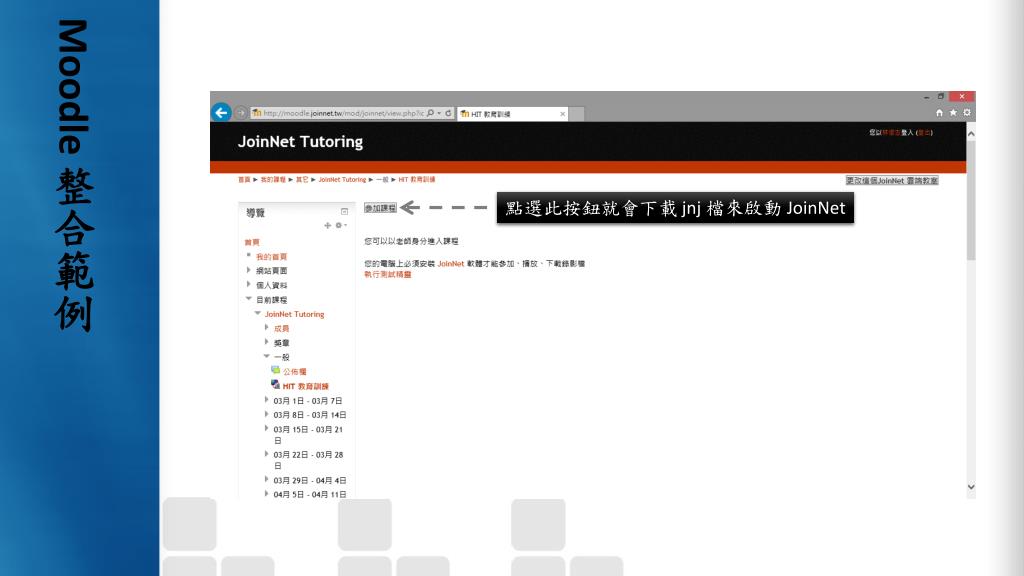The image size is (1024, 576).
Task: Minimize the browser window
Action: click(x=926, y=97)
